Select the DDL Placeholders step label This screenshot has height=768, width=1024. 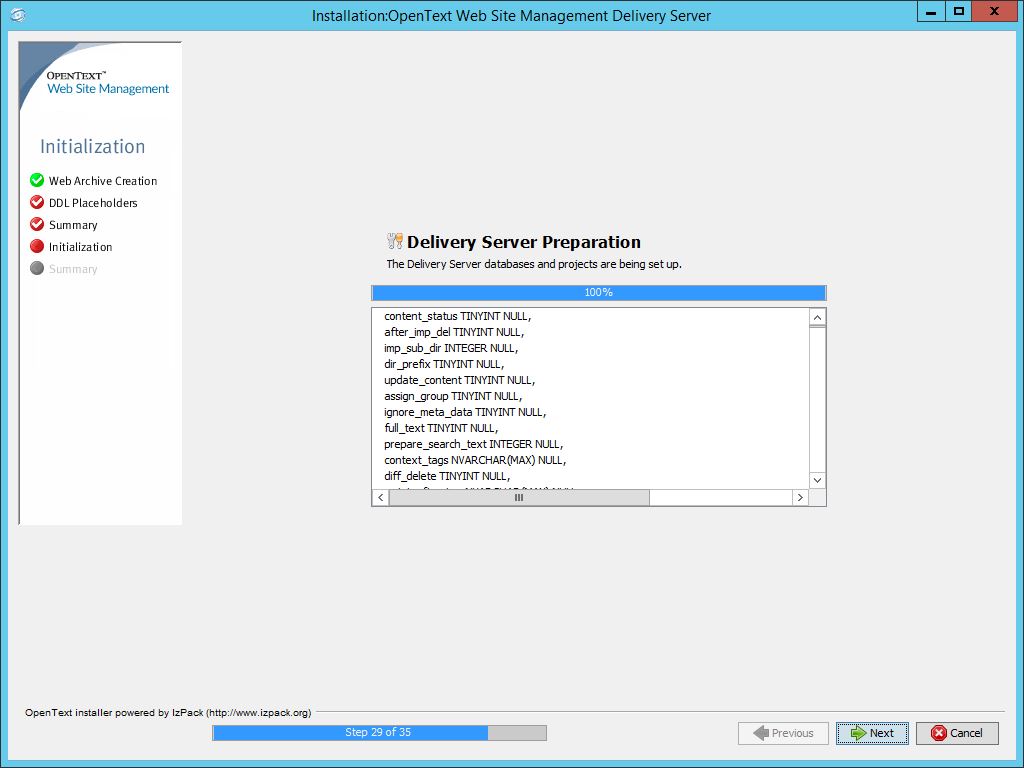pyautogui.click(x=93, y=203)
